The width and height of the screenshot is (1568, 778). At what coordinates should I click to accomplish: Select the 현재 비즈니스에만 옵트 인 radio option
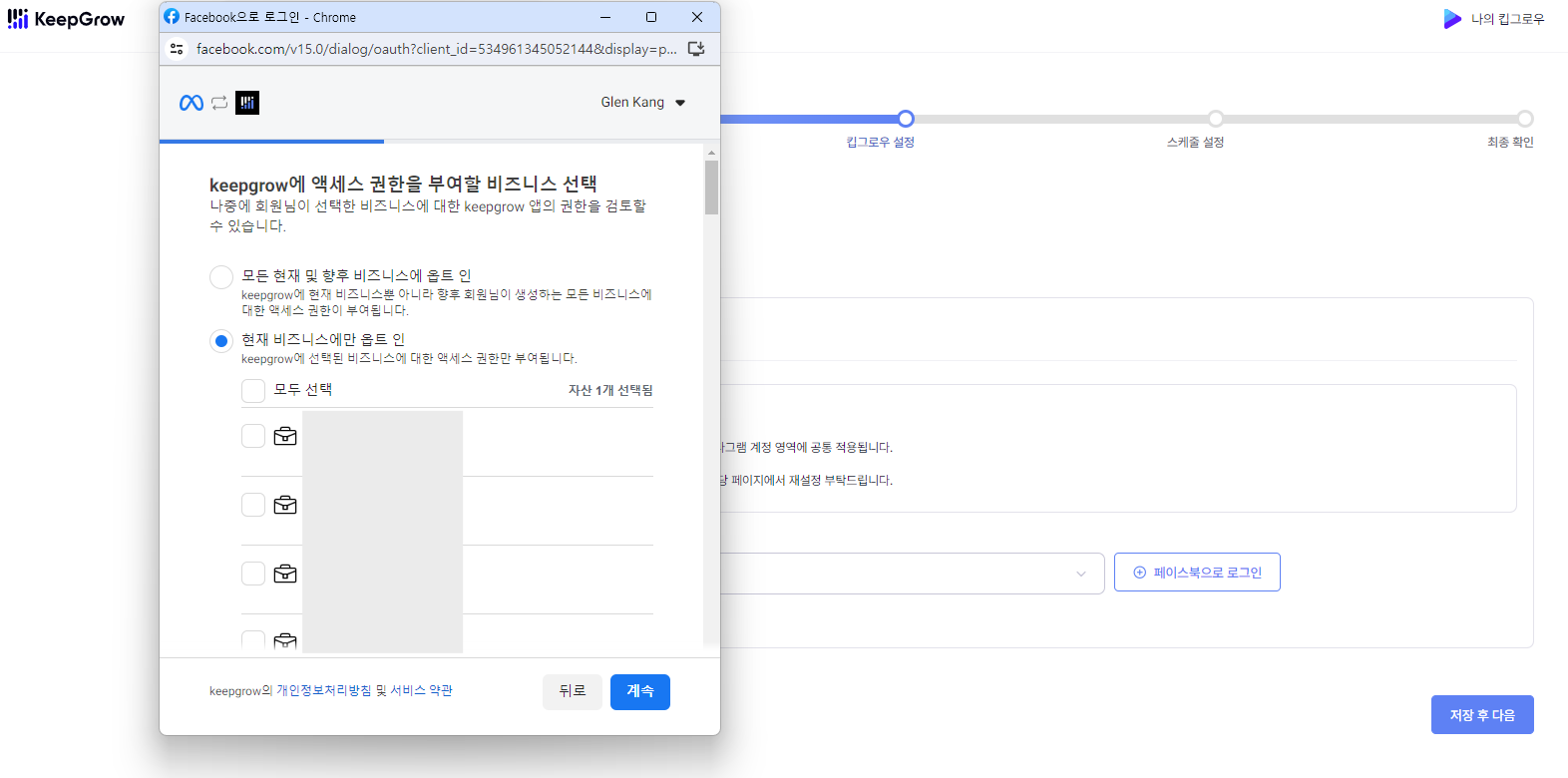[x=221, y=341]
